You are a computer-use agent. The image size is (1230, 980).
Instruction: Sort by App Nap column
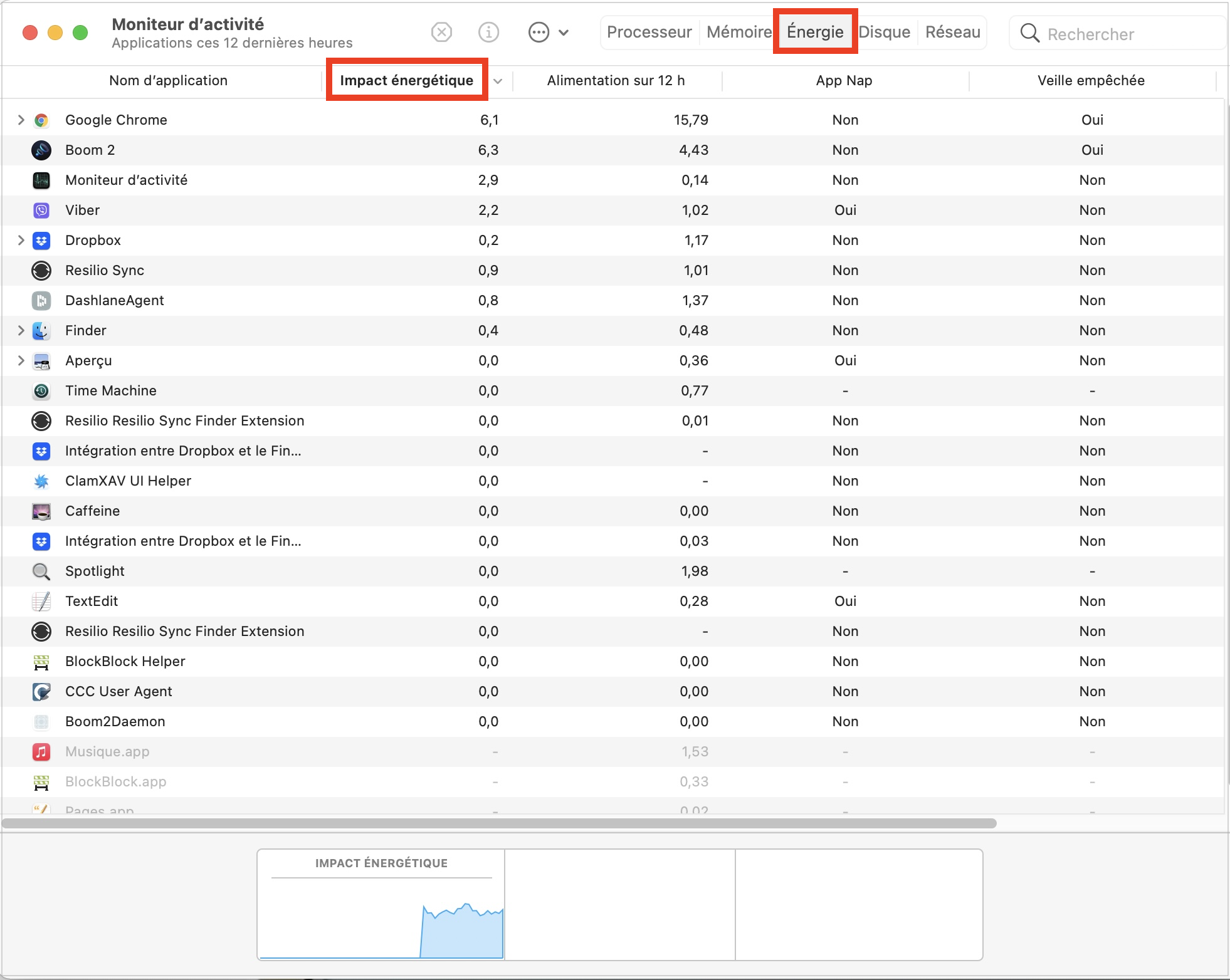click(844, 81)
